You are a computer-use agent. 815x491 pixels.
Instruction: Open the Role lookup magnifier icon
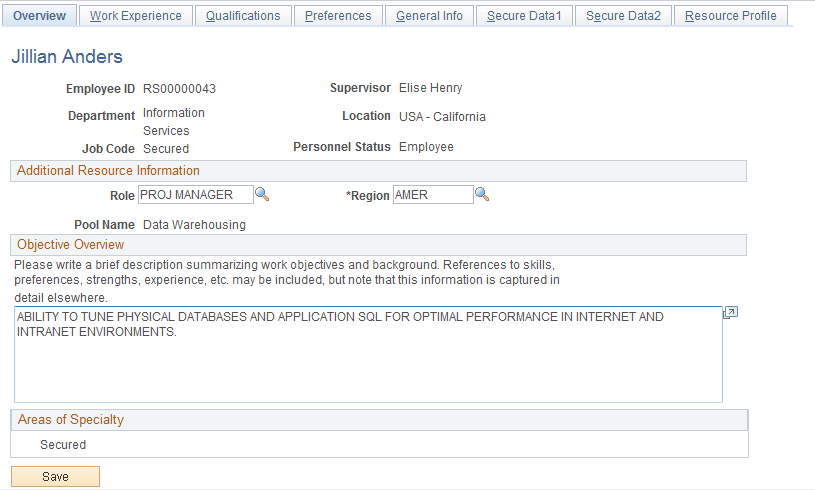point(262,195)
